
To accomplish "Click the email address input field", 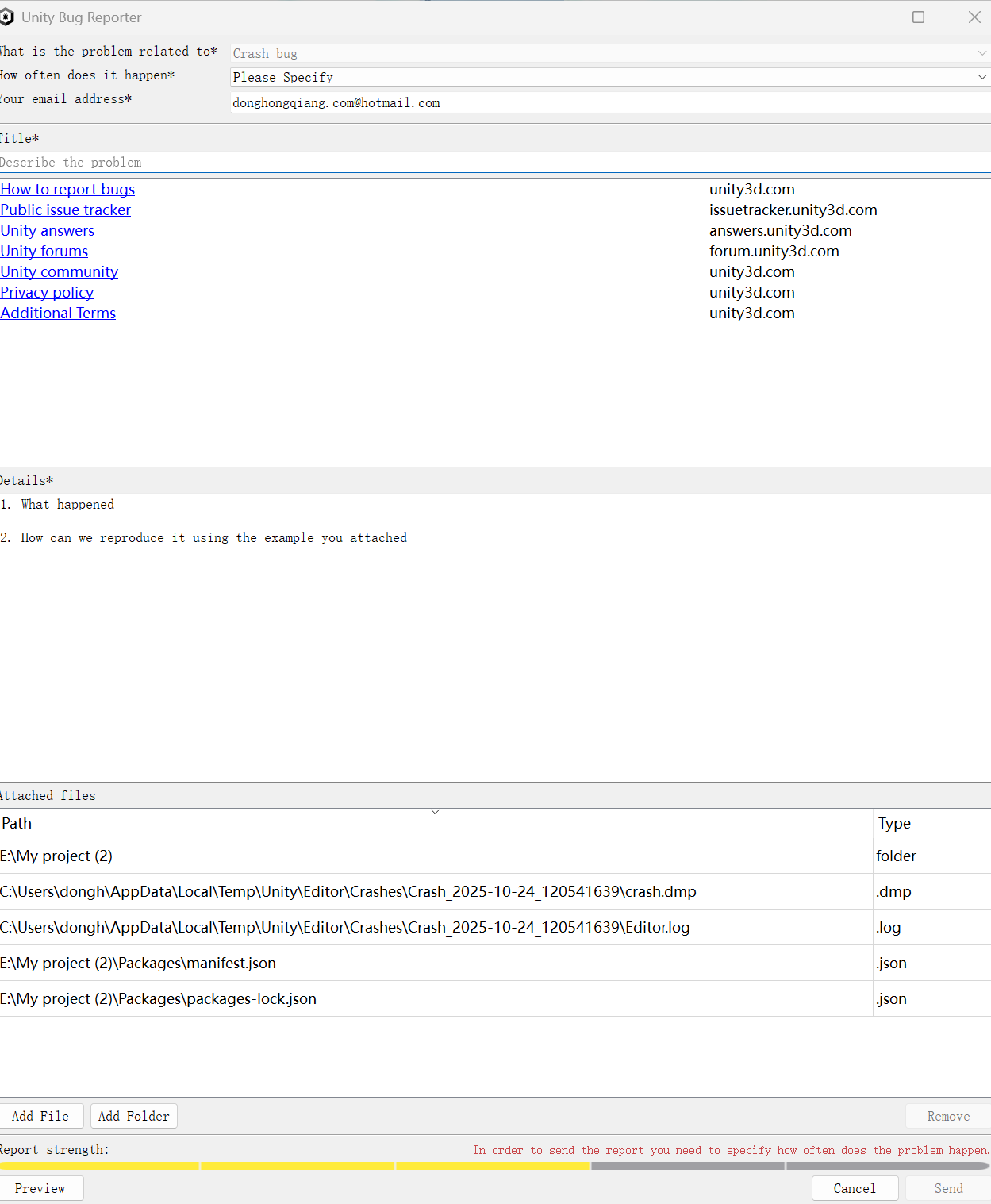I will coord(610,102).
